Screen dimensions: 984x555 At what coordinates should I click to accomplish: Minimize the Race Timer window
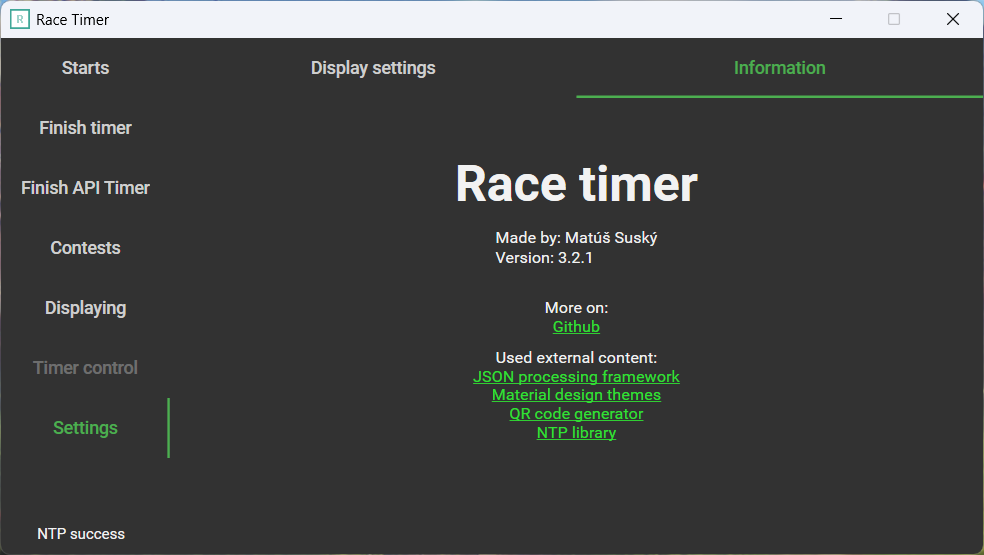pos(835,19)
